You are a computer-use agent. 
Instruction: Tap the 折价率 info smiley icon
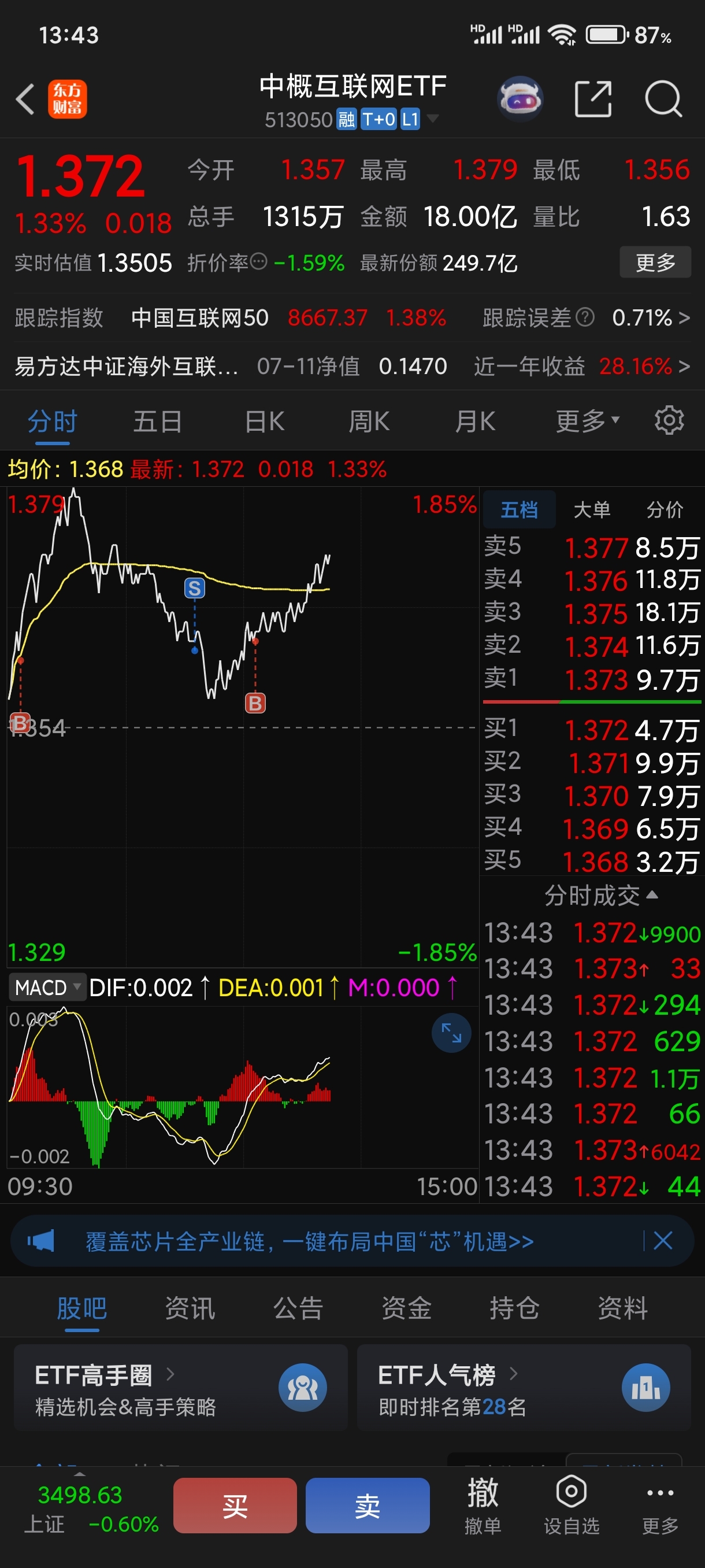259,262
